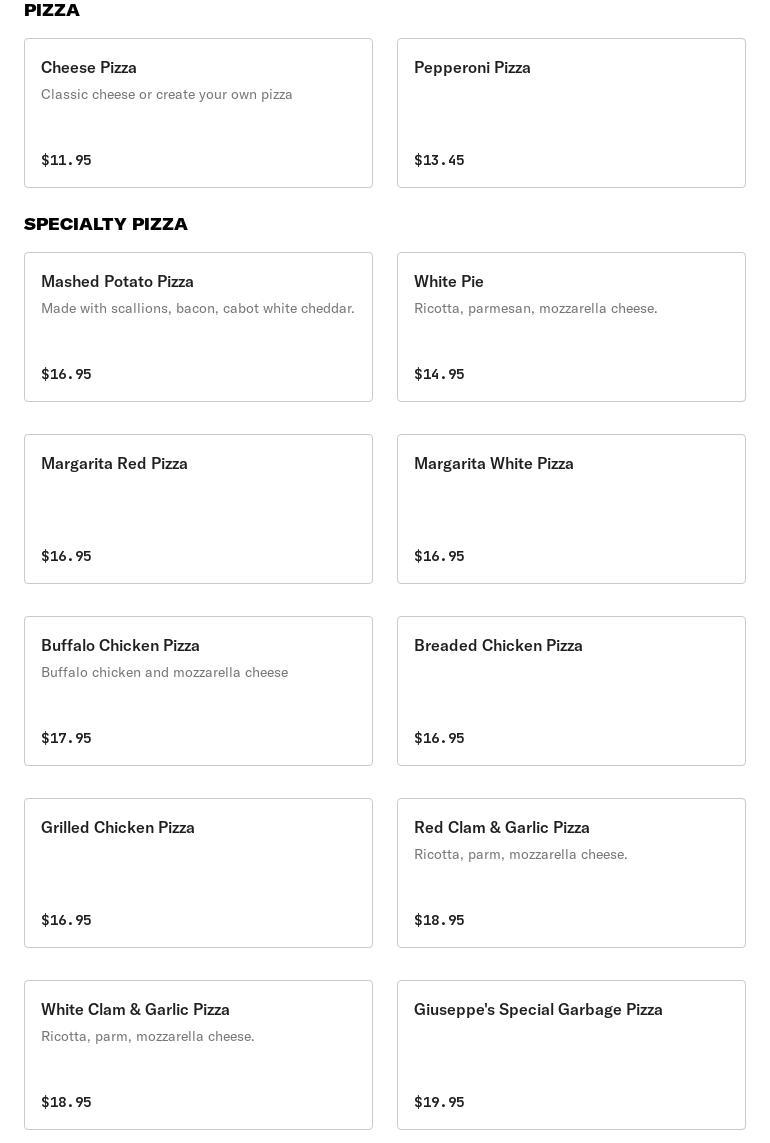Click the Specialty Pizza section heading
770x1143 pixels.
pyautogui.click(x=106, y=224)
